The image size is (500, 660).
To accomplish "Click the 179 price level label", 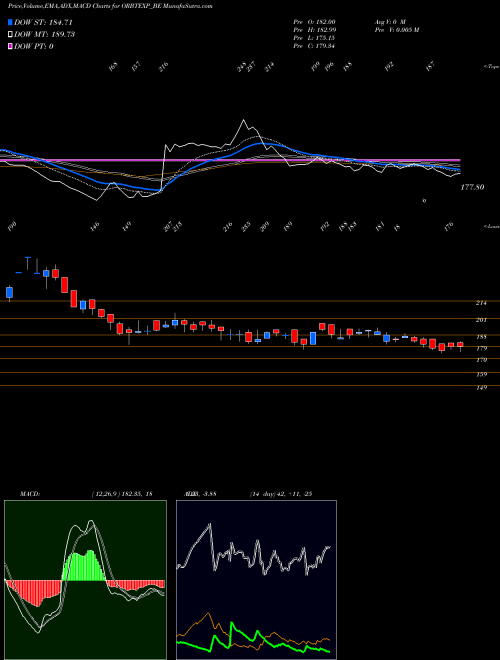I will point(481,348).
